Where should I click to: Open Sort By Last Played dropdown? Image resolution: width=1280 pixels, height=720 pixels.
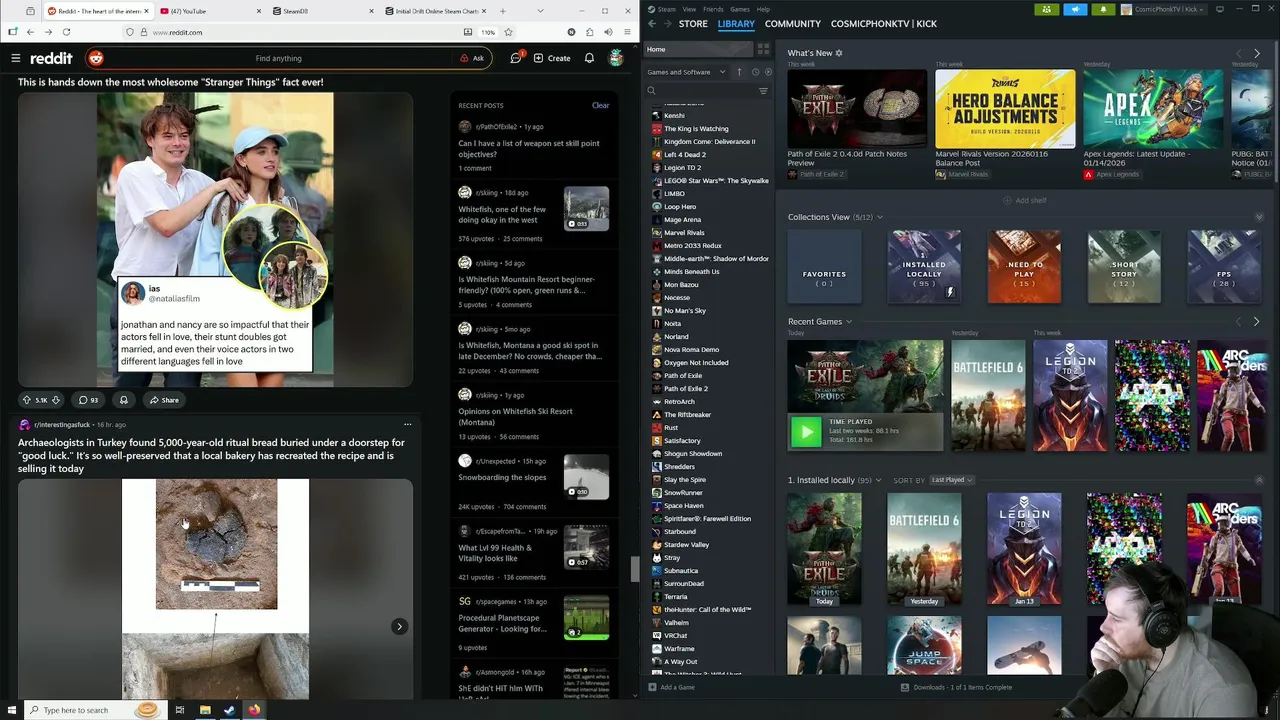pos(952,480)
